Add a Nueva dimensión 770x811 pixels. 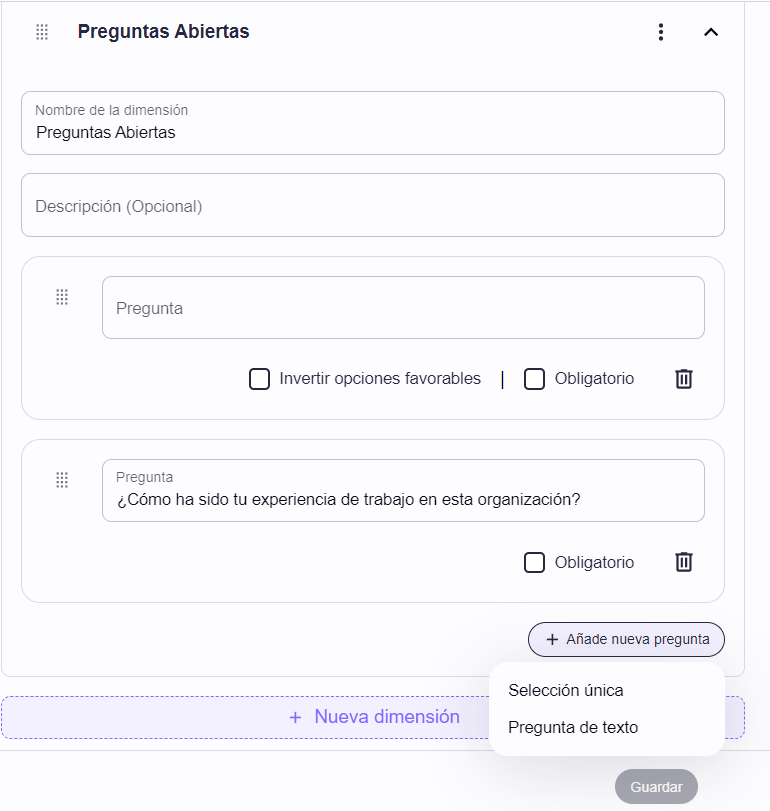tap(373, 717)
